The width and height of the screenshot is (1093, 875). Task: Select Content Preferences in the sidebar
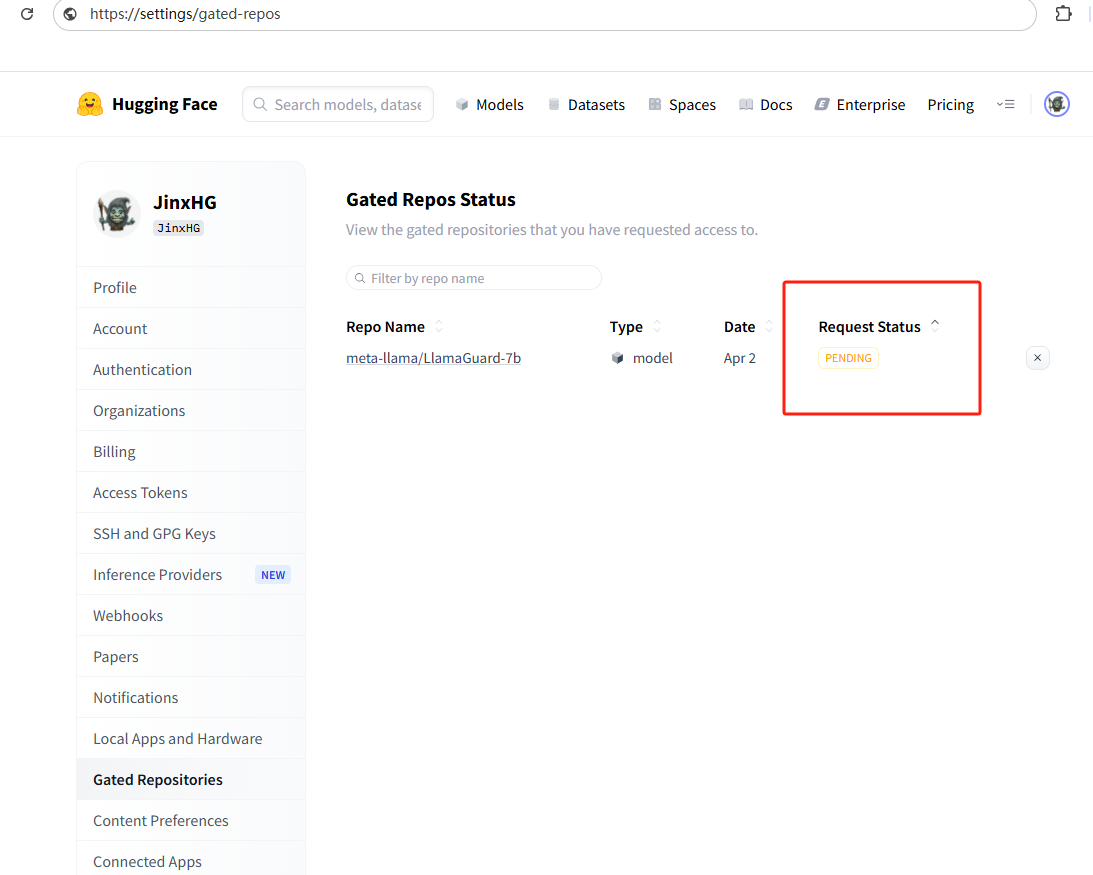[x=190, y=821]
